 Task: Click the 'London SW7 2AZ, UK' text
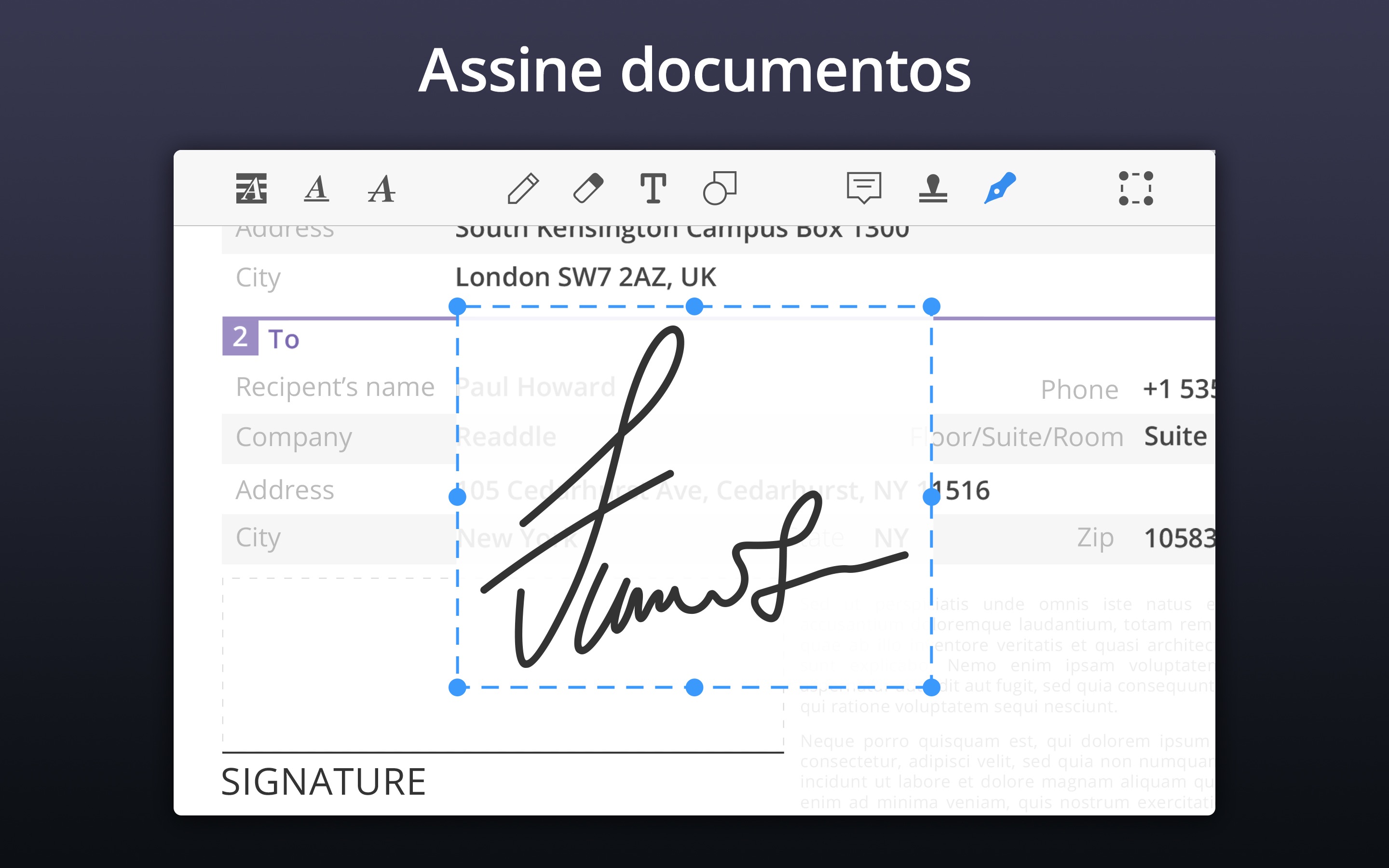pyautogui.click(x=586, y=277)
